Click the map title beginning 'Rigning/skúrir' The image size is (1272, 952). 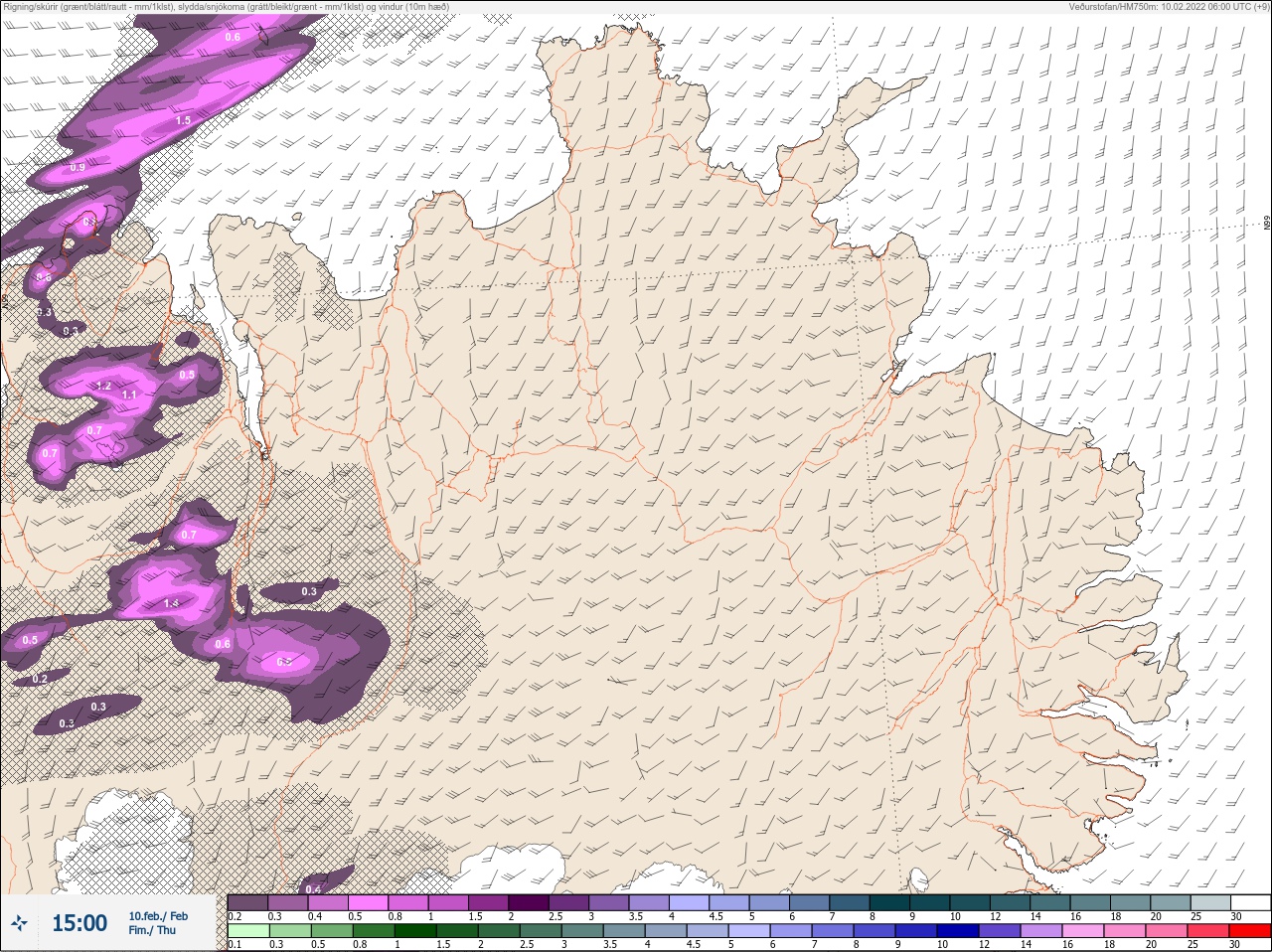[227, 6]
